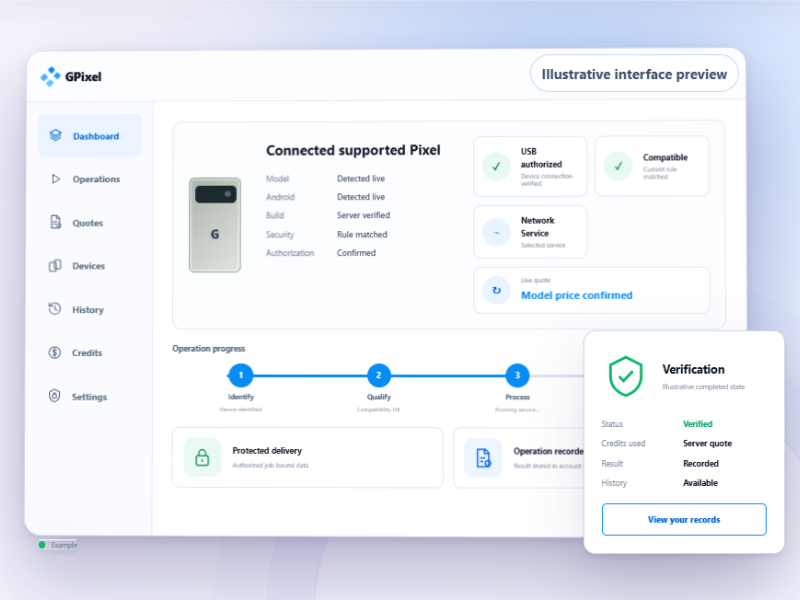Screen dimensions: 800x600
Task: Click the GPixel logo icon
Action: pyautogui.click(x=50, y=77)
